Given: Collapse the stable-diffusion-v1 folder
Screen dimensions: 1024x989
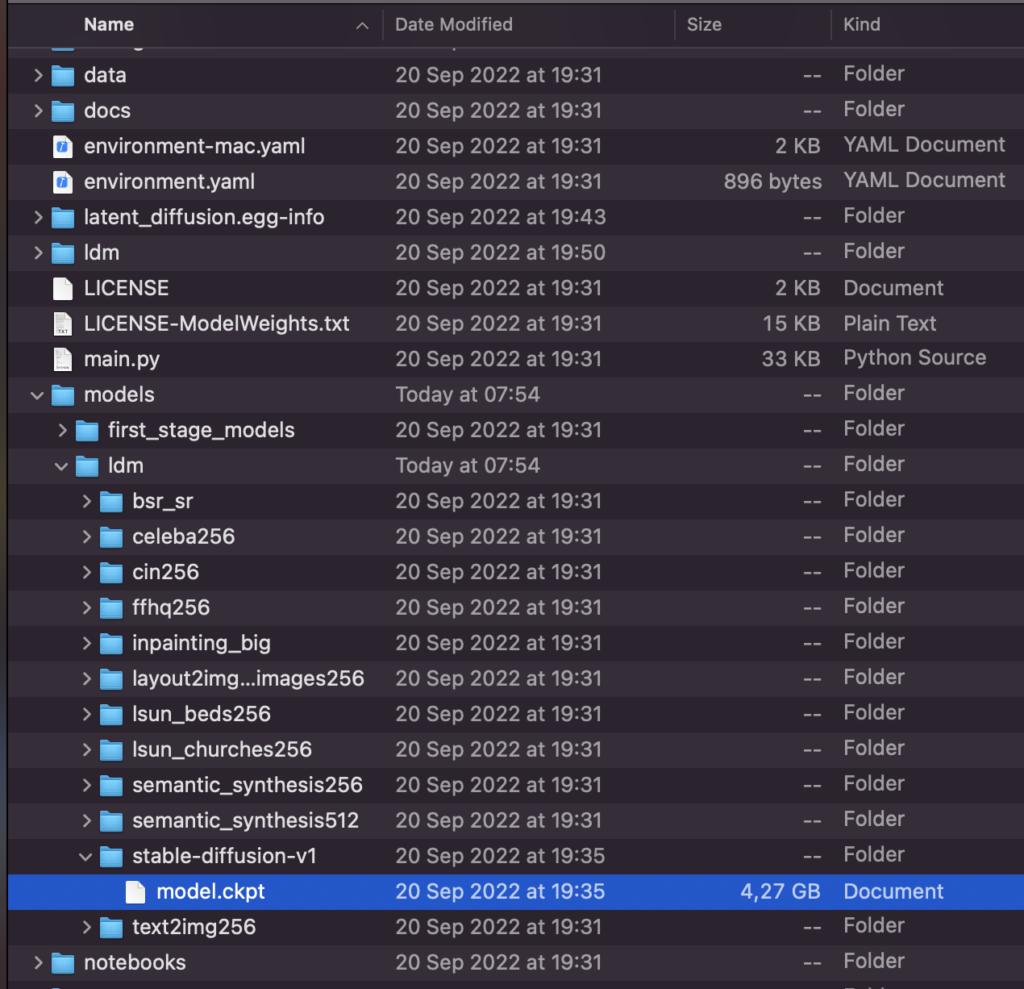Looking at the screenshot, I should (x=87, y=856).
